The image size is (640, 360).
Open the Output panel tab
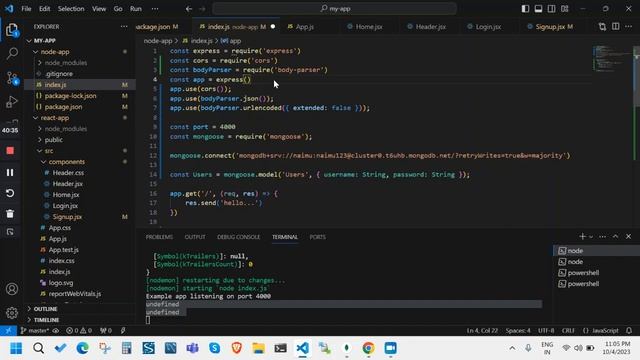195,237
